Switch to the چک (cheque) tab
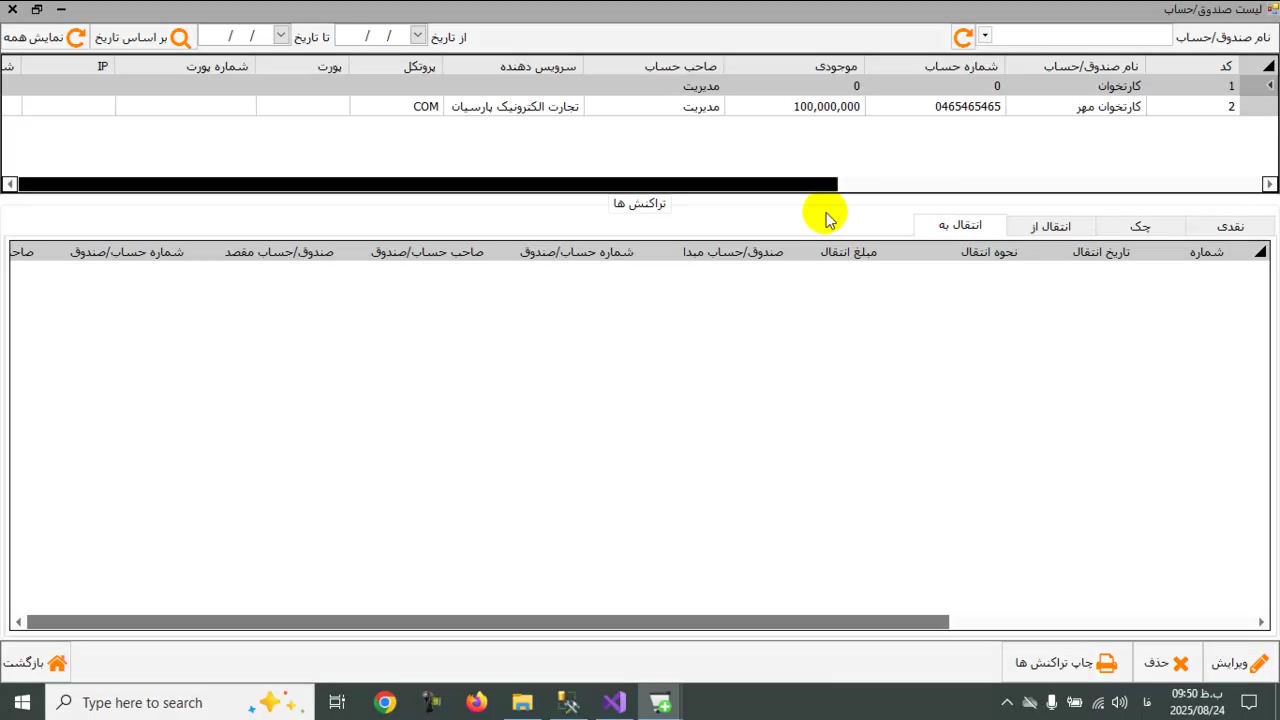The height and width of the screenshot is (720, 1280). pyautogui.click(x=1140, y=226)
